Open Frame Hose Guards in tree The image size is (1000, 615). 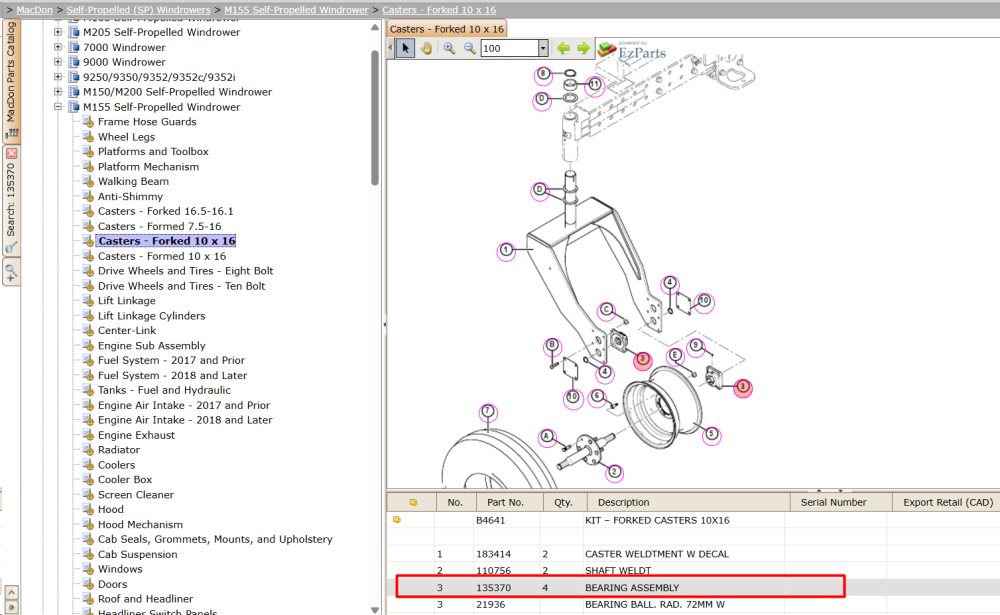147,122
